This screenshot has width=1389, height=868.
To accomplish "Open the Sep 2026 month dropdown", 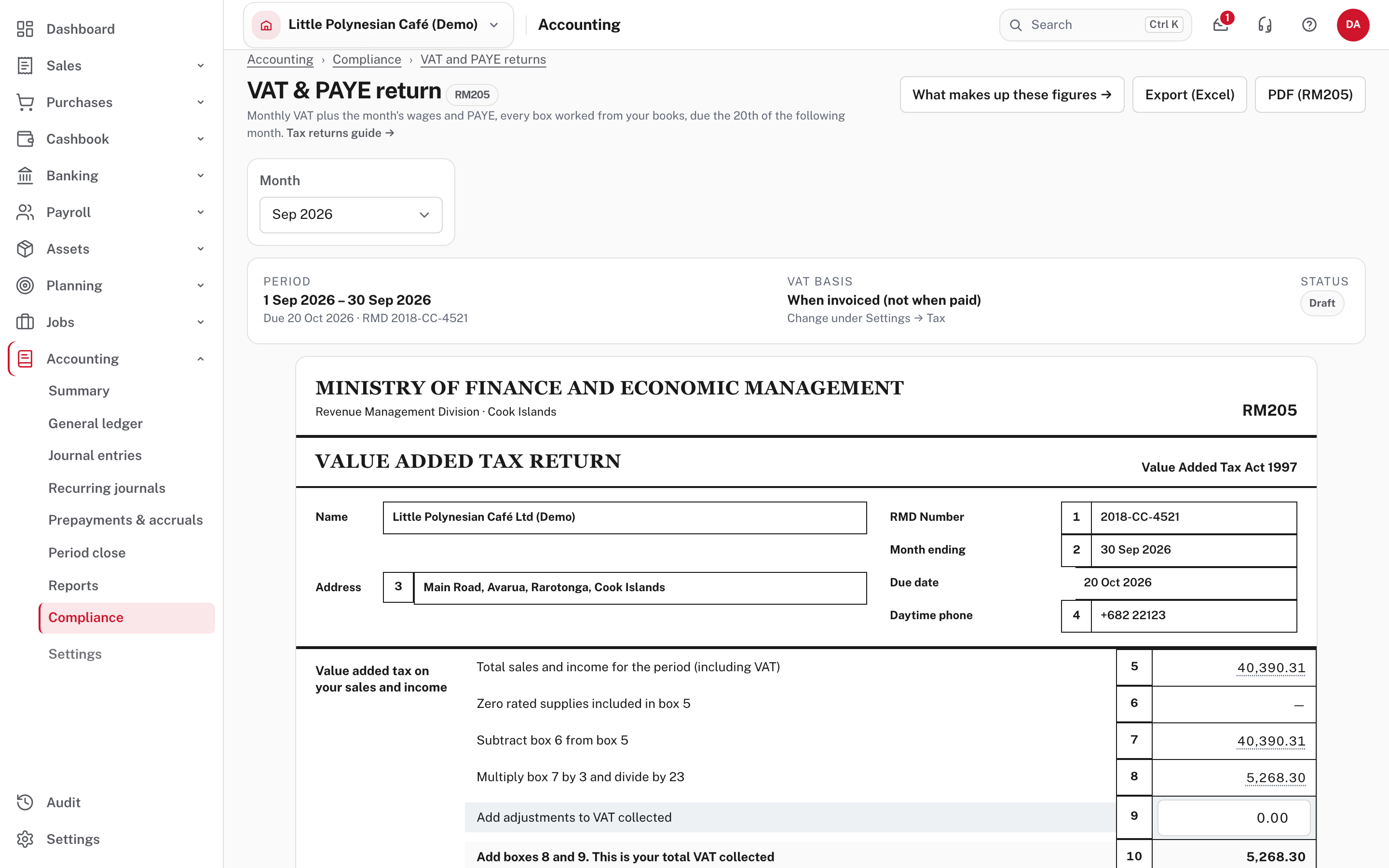I will (351, 215).
